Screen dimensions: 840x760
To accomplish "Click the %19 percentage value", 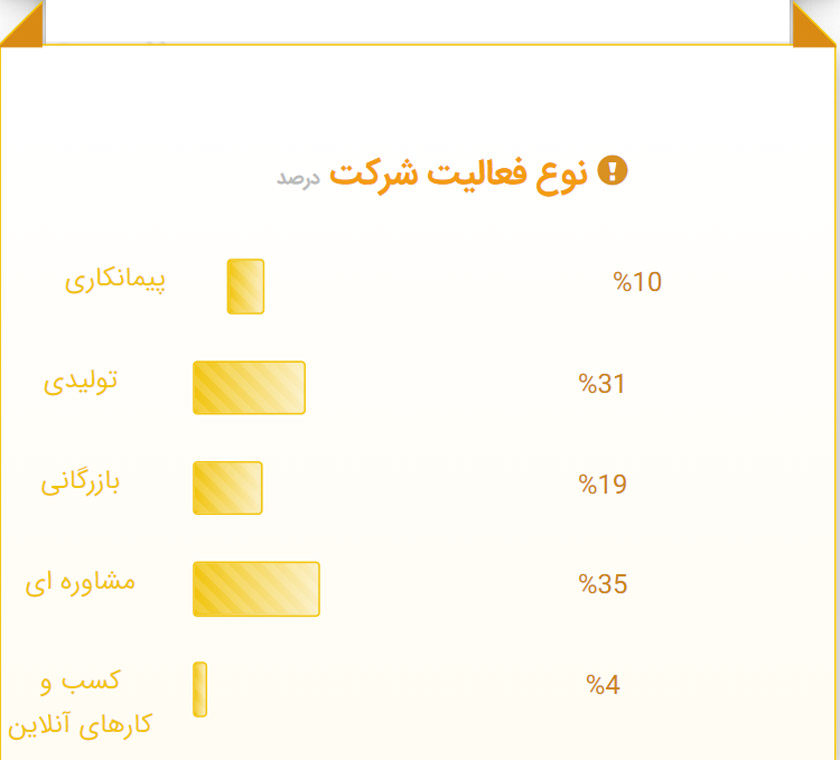I will [x=602, y=485].
